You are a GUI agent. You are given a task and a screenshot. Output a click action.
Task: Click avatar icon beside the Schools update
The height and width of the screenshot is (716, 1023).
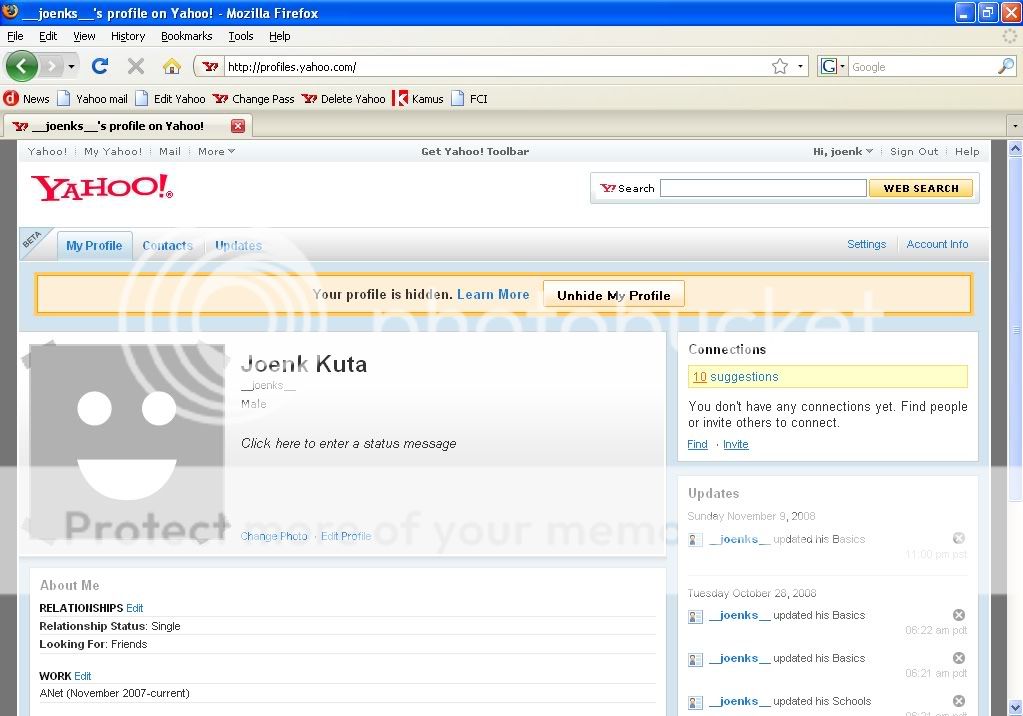point(695,702)
